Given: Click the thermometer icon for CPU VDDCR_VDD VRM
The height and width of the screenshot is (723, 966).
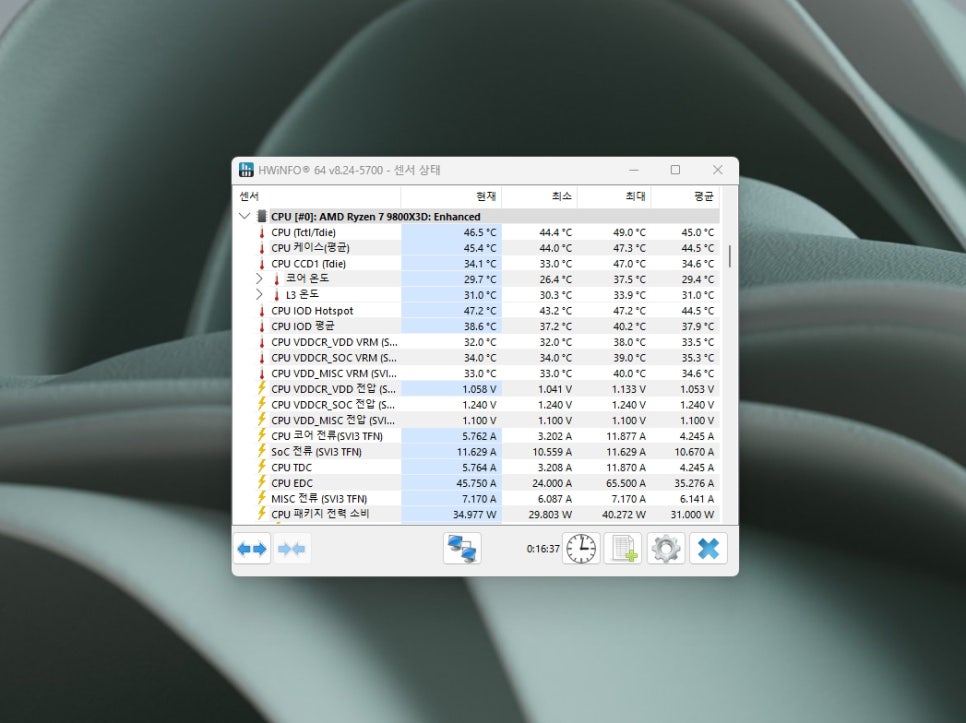Looking at the screenshot, I should [x=262, y=342].
